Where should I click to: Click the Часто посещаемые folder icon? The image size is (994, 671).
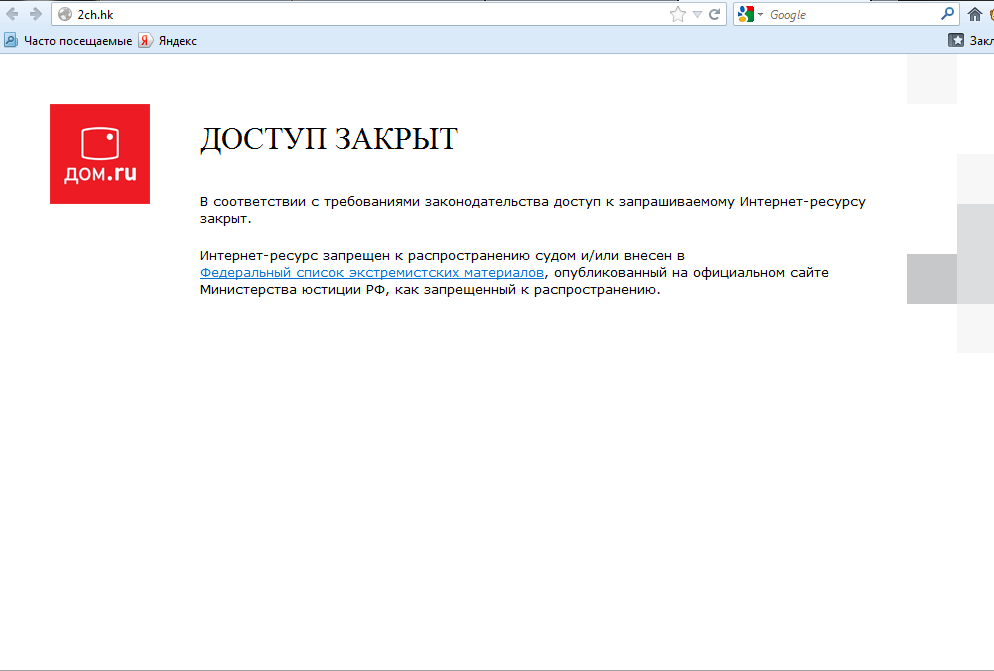pyautogui.click(x=11, y=41)
